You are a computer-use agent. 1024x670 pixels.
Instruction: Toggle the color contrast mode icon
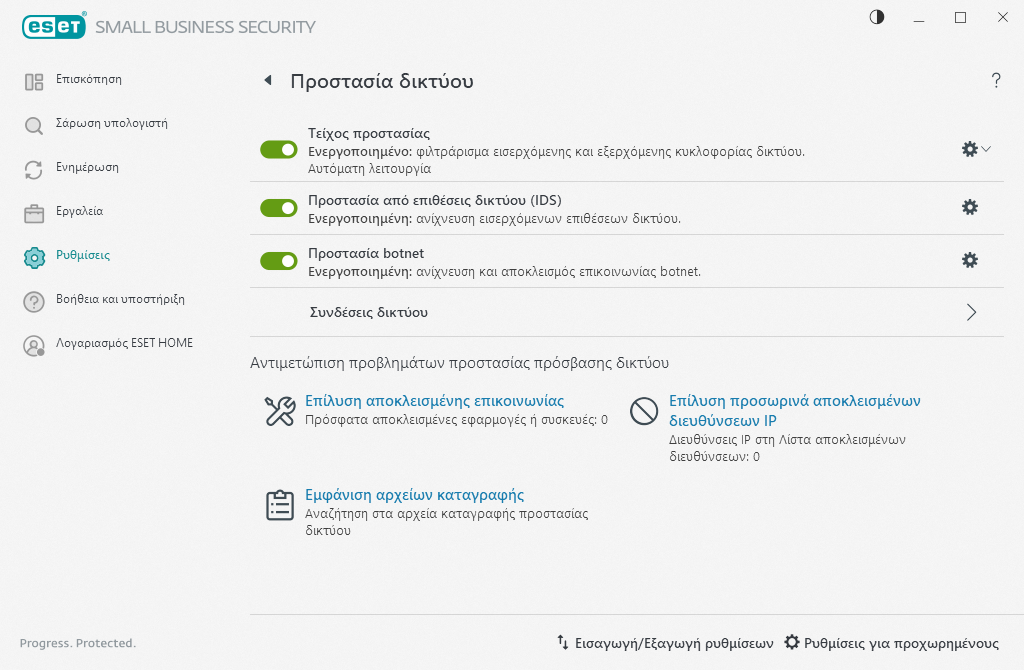point(877,18)
